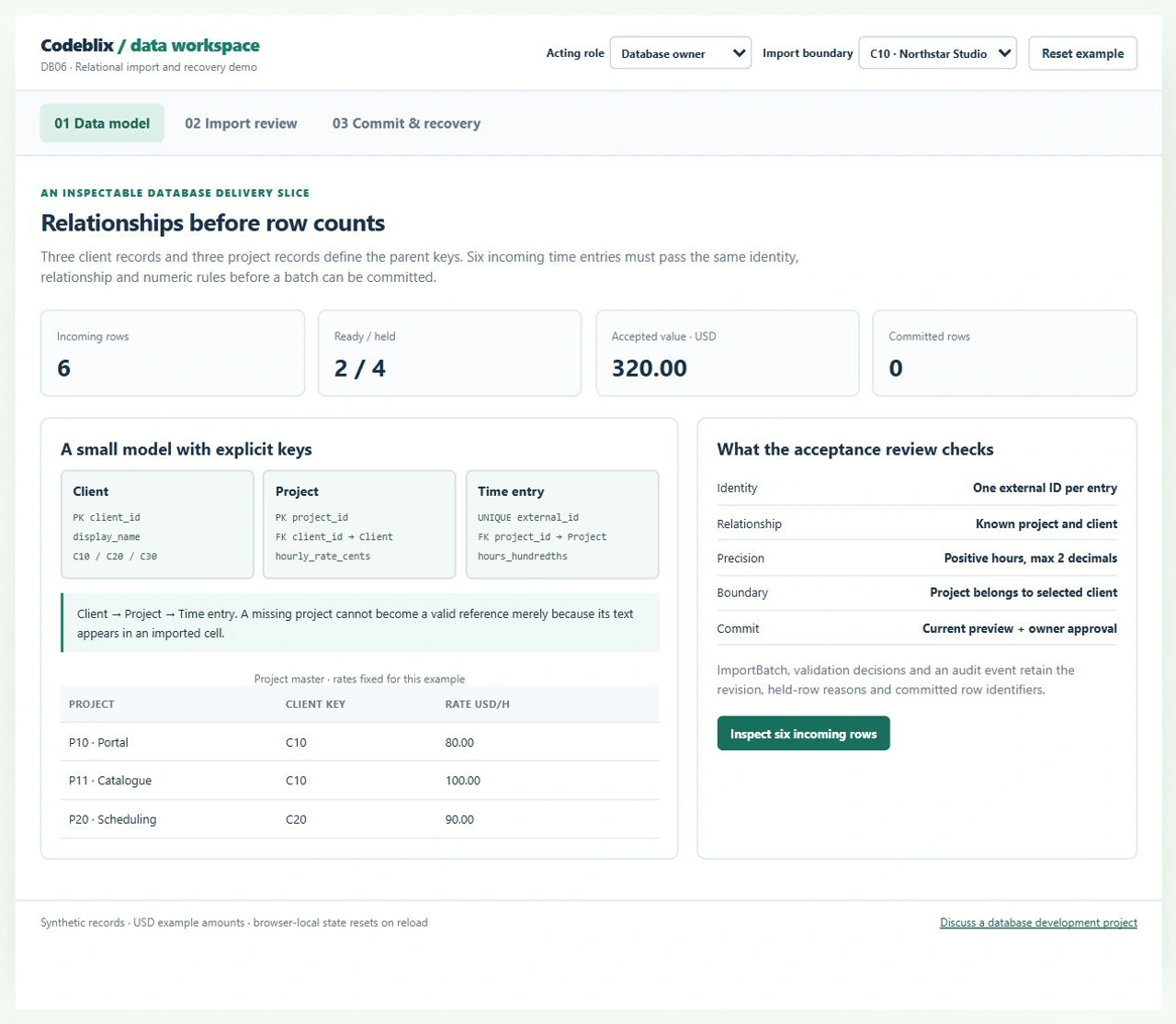Image resolution: width=1176 pixels, height=1024 pixels.
Task: Open the 03 Commit & recovery tab
Action: tap(406, 123)
